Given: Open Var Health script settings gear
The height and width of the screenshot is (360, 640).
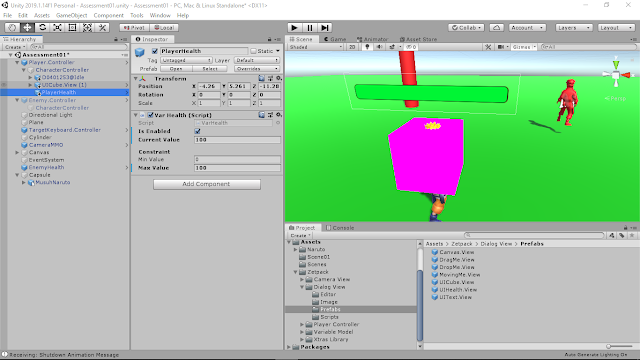Looking at the screenshot, I should 279,115.
